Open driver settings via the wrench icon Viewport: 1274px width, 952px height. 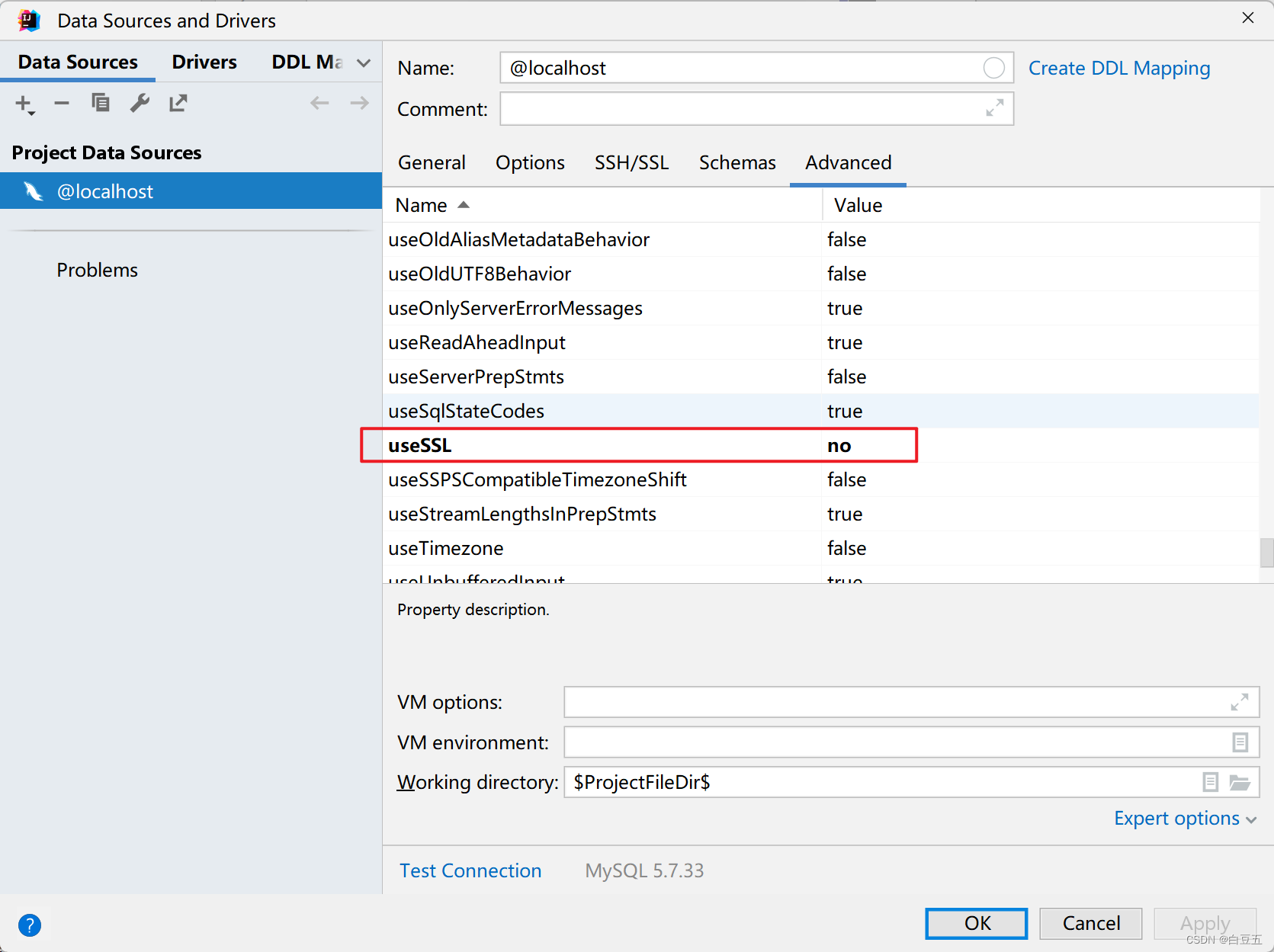(140, 103)
